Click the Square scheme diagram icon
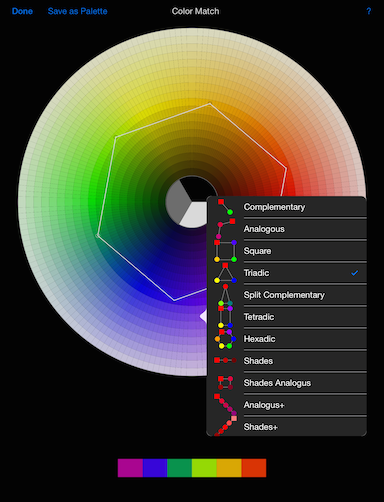Image resolution: width=384 pixels, height=502 pixels. [225, 251]
